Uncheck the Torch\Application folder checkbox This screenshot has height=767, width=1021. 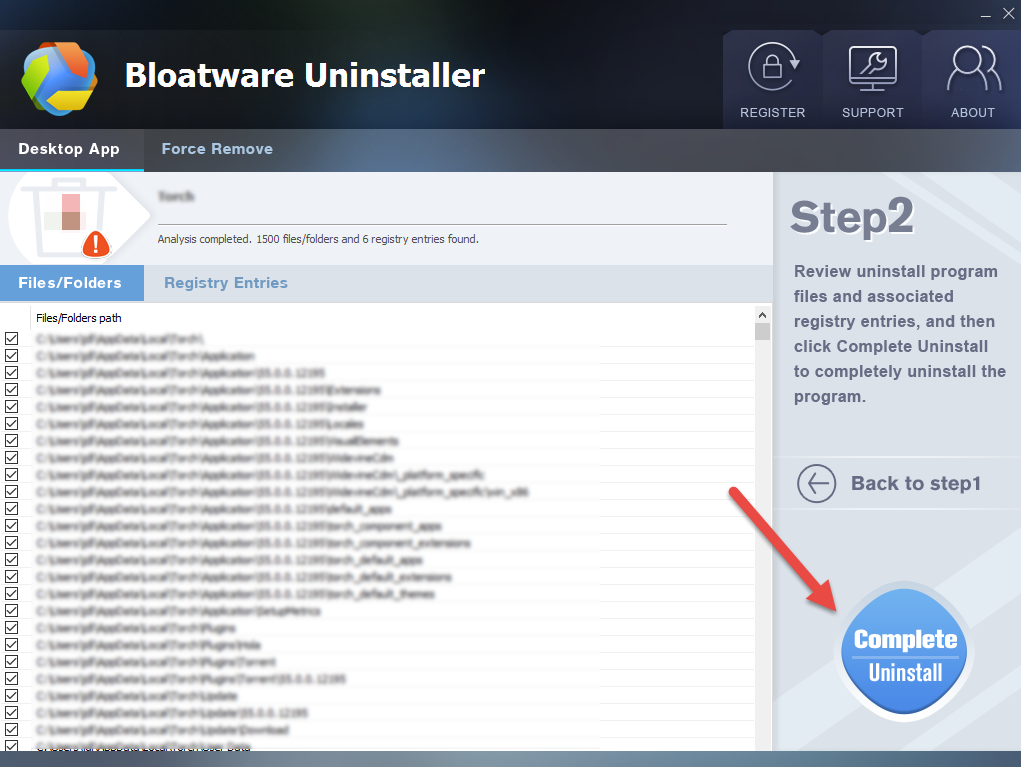tap(12, 356)
